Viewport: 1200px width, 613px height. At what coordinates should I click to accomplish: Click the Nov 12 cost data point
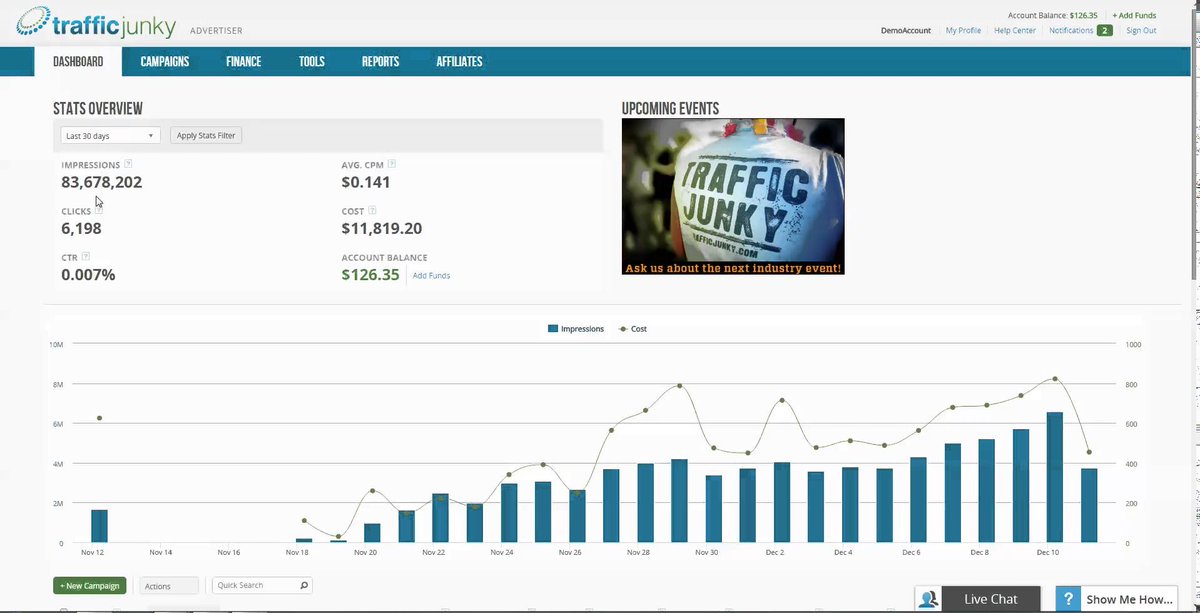[99, 418]
